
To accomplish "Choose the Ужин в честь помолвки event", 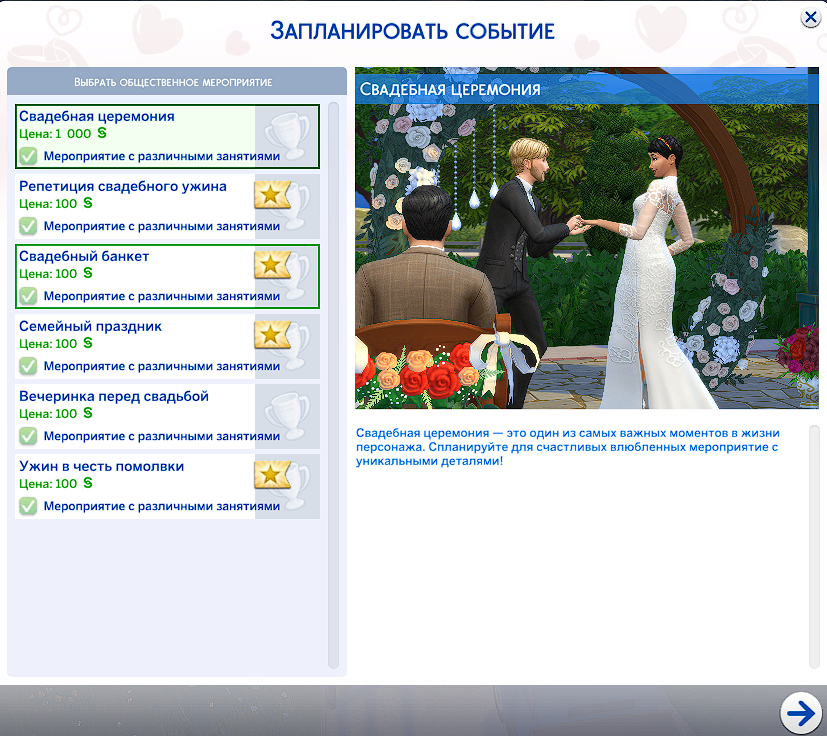I will (x=167, y=486).
